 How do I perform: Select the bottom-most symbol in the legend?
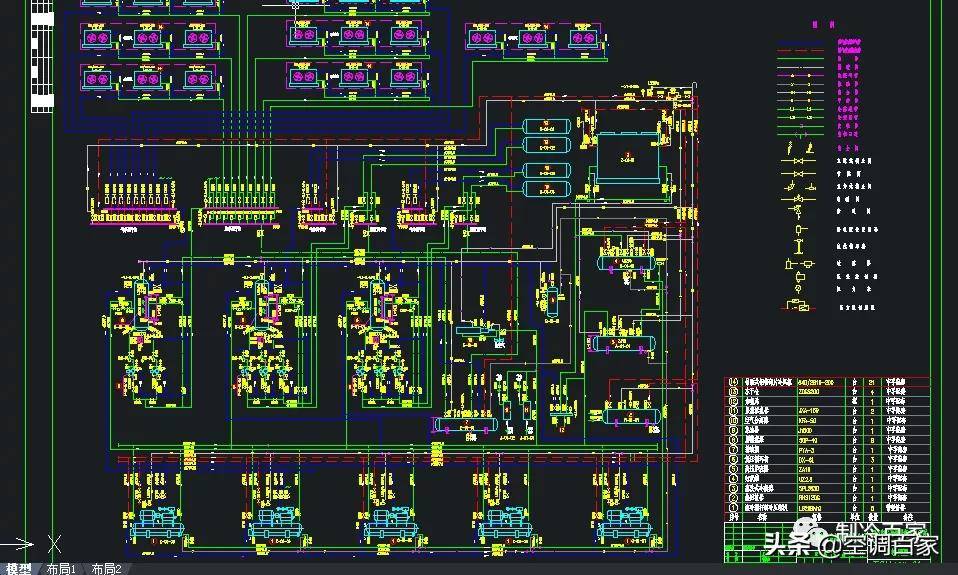(x=798, y=305)
